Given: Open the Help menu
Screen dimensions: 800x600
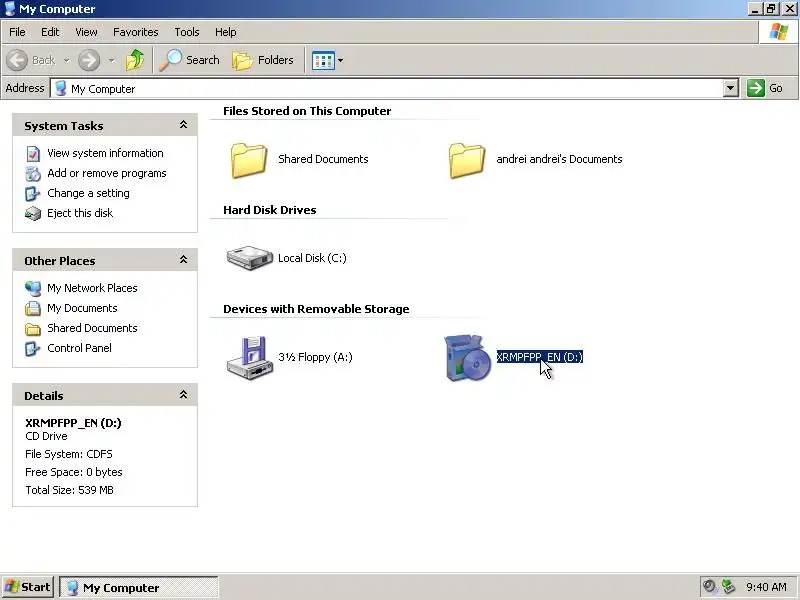Looking at the screenshot, I should tap(226, 32).
